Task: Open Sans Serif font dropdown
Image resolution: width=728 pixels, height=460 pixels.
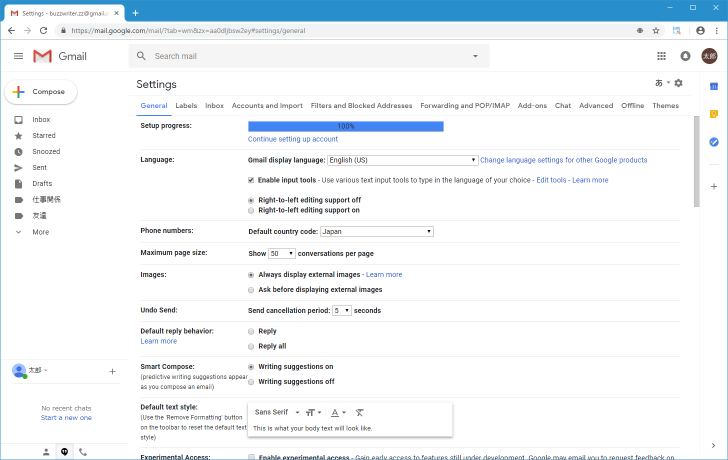Action: click(277, 412)
